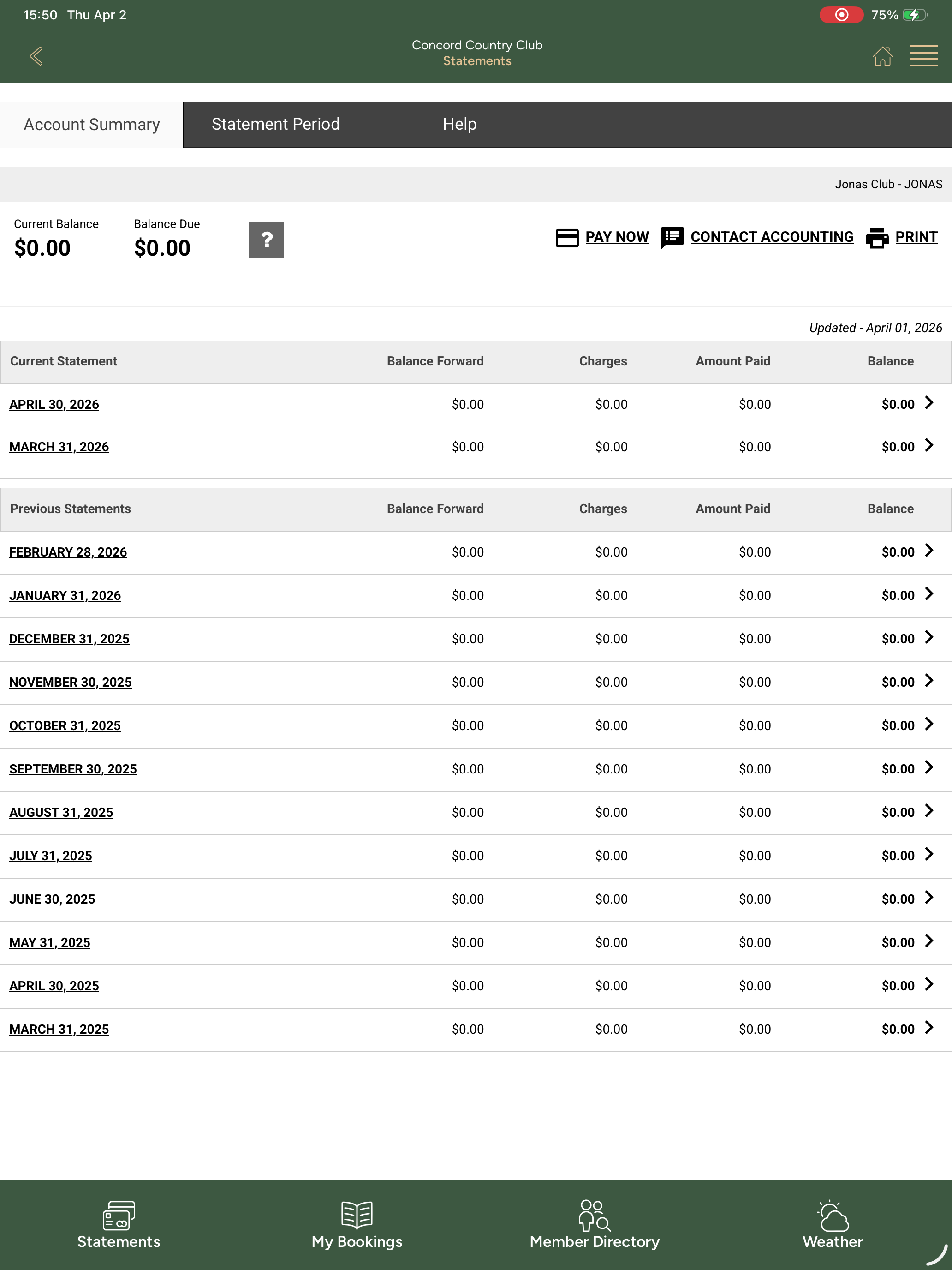
Task: Click 'Updated - April 01, 2026' text
Action: pyautogui.click(x=876, y=328)
